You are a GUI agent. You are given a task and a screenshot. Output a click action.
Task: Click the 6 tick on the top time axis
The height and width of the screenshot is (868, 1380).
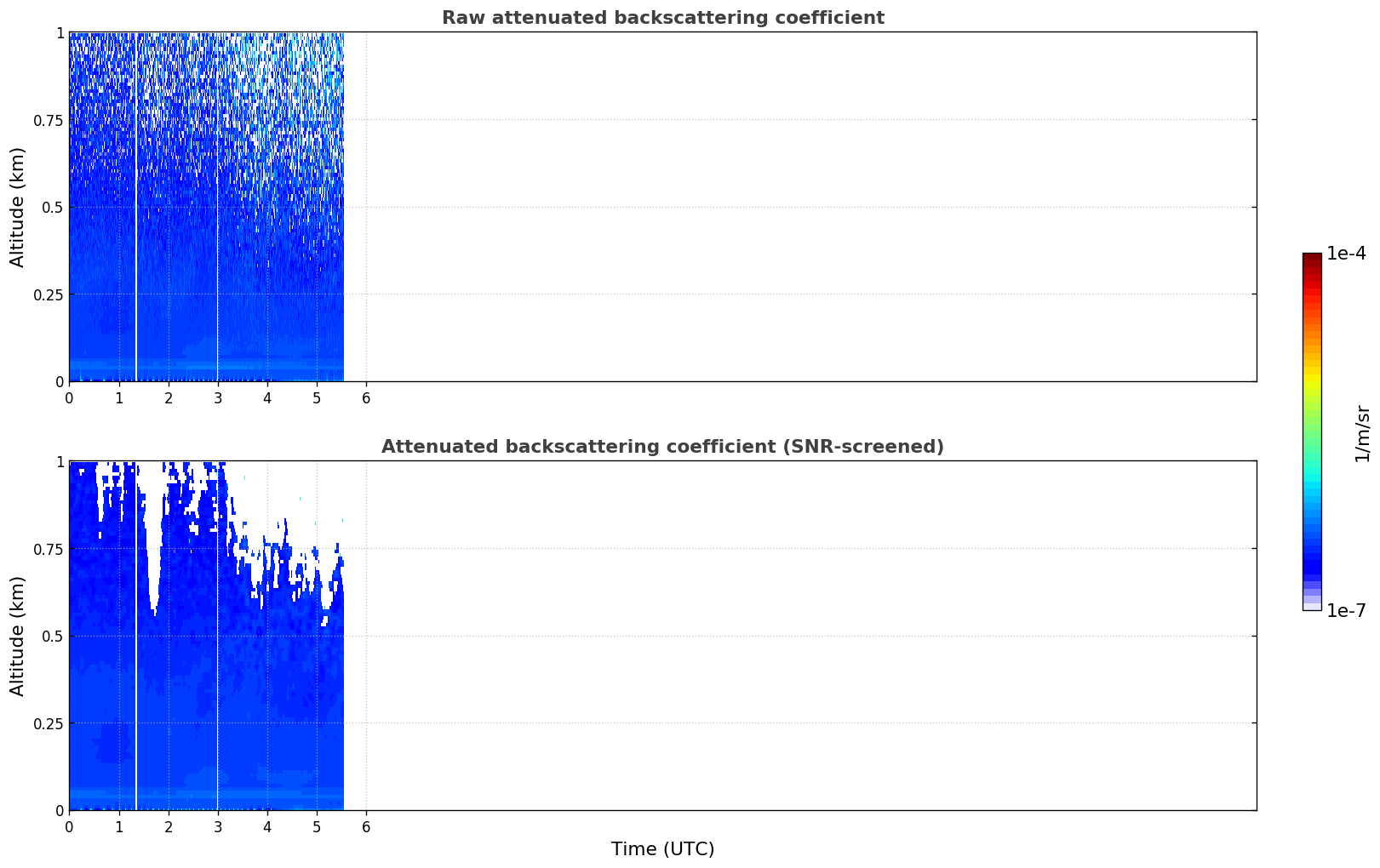366,397
